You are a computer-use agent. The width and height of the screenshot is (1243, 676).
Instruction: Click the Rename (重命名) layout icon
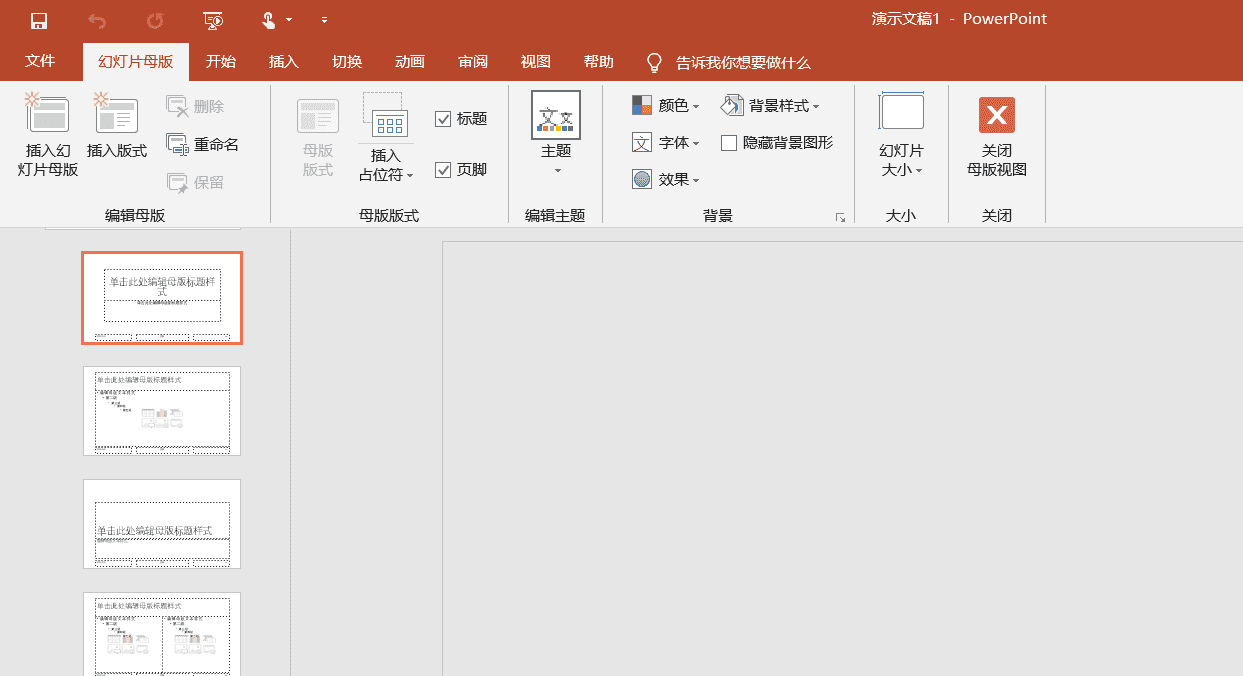click(178, 144)
